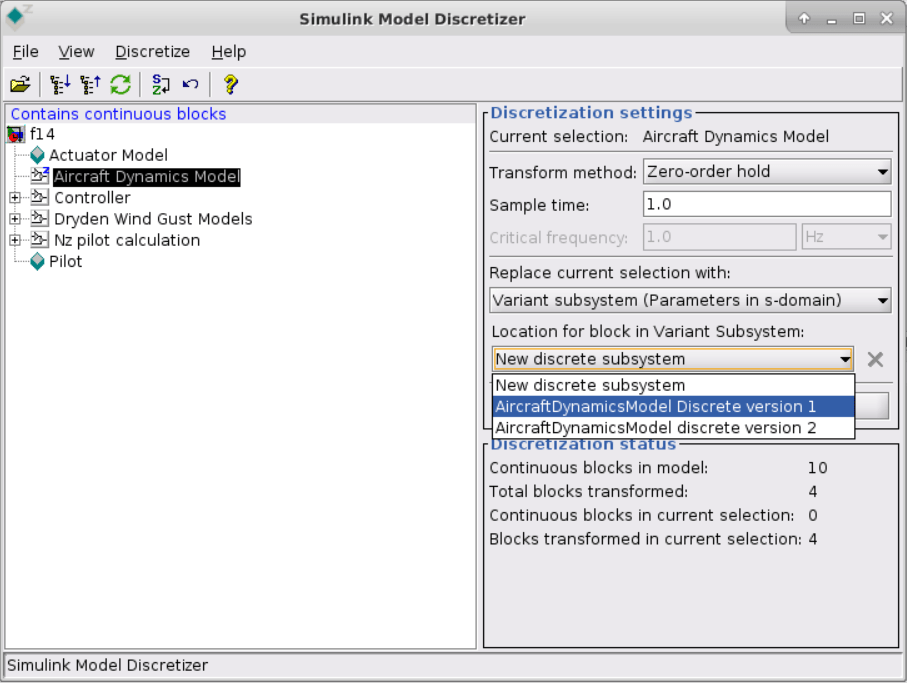
Task: Click the Controller subsystem icon
Action: pyautogui.click(x=39, y=197)
